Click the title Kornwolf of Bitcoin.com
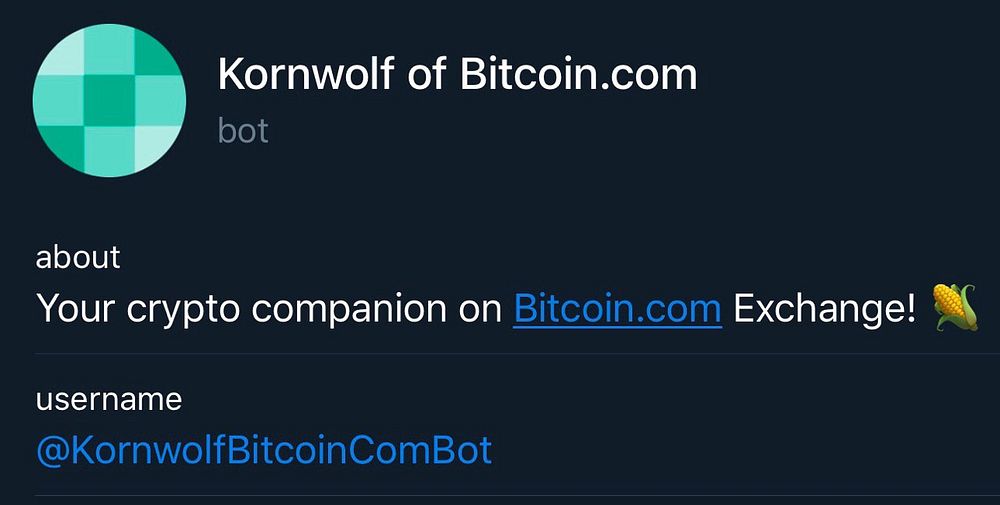The height and width of the screenshot is (505, 1000). tap(457, 76)
